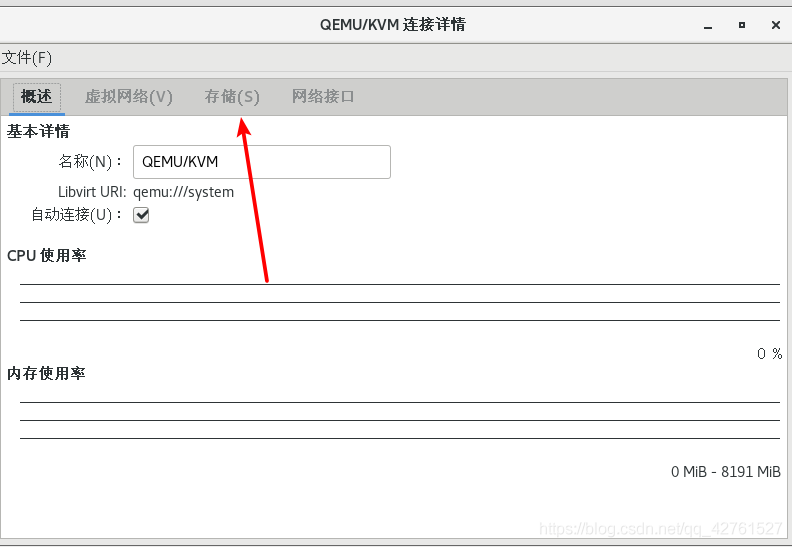Click the 名称(N) input field
The width and height of the screenshot is (792, 547).
(x=262, y=162)
